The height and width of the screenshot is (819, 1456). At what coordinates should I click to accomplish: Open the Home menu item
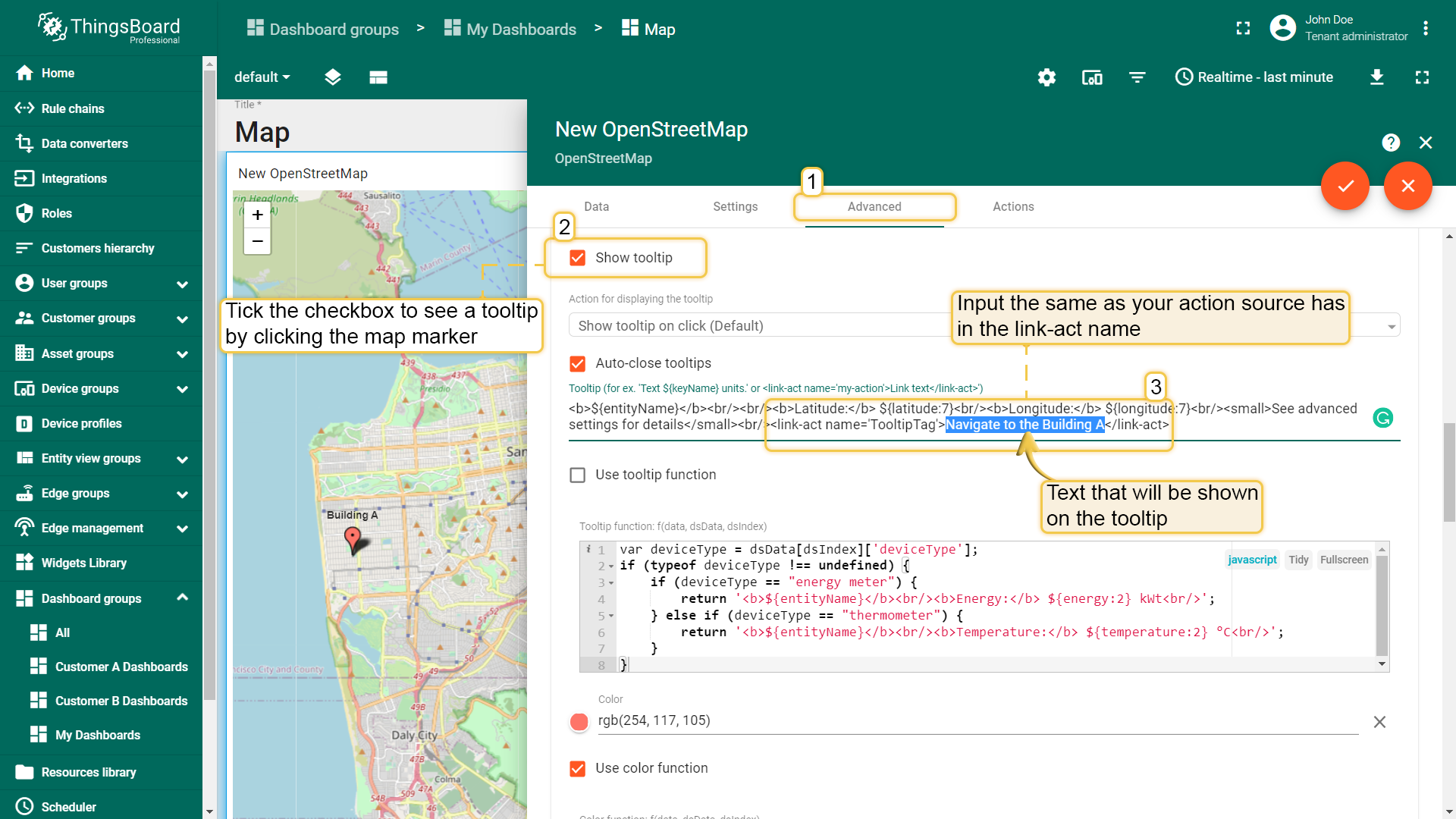click(102, 73)
